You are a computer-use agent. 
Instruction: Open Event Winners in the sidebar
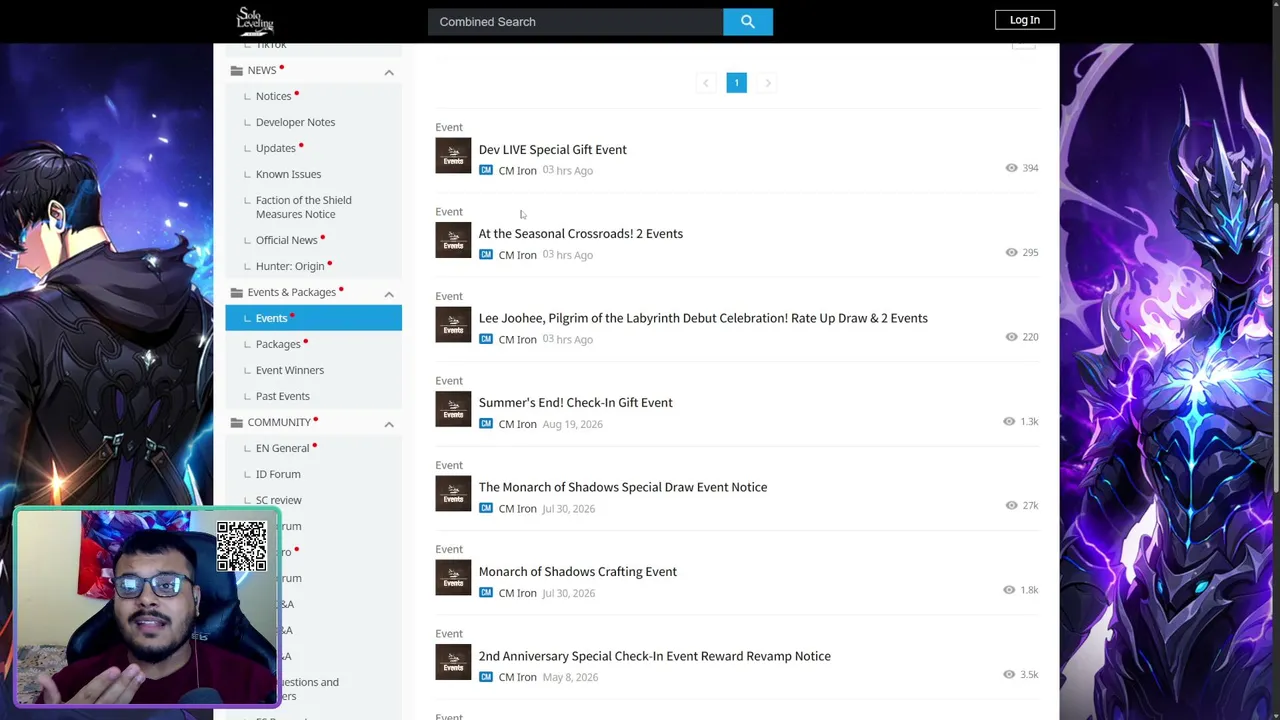[290, 370]
